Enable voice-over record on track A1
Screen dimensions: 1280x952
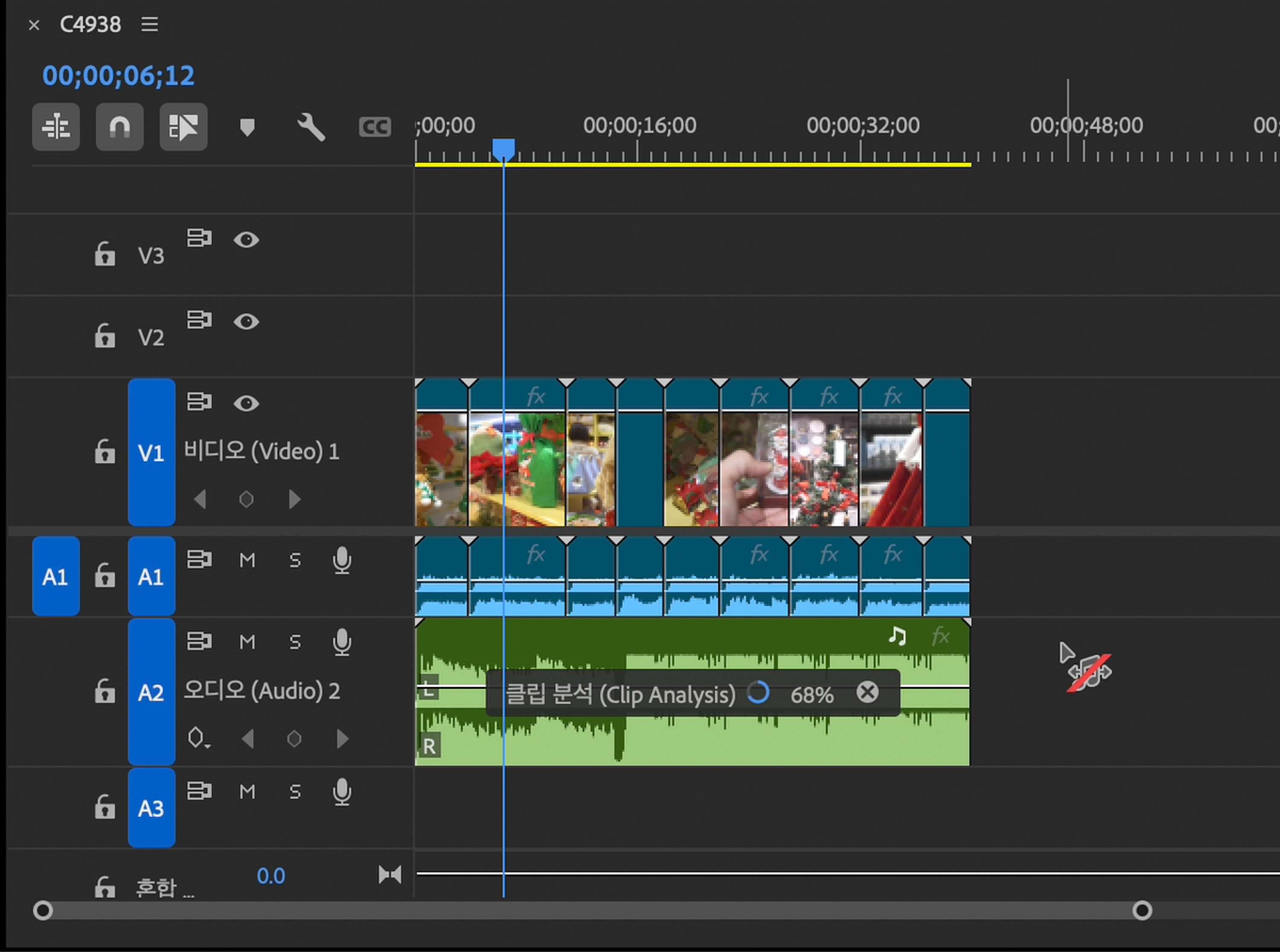pos(342,560)
